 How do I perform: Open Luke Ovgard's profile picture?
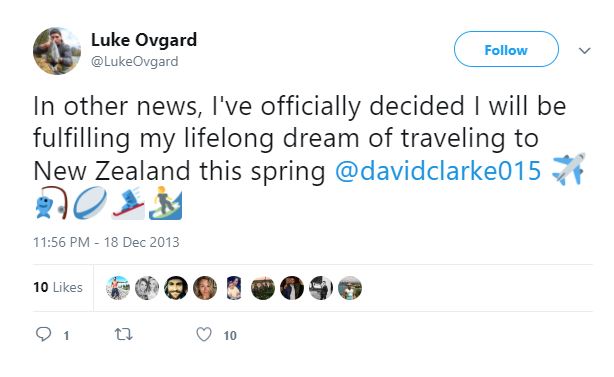click(x=57, y=51)
